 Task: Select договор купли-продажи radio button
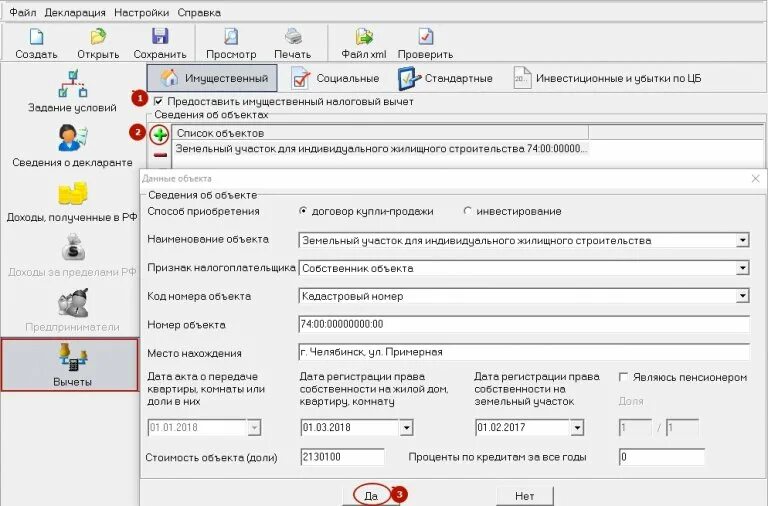pyautogui.click(x=303, y=211)
